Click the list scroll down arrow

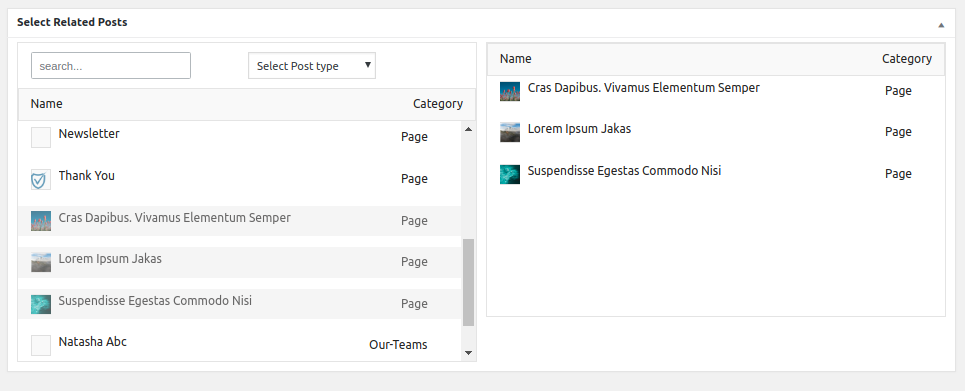[468, 353]
